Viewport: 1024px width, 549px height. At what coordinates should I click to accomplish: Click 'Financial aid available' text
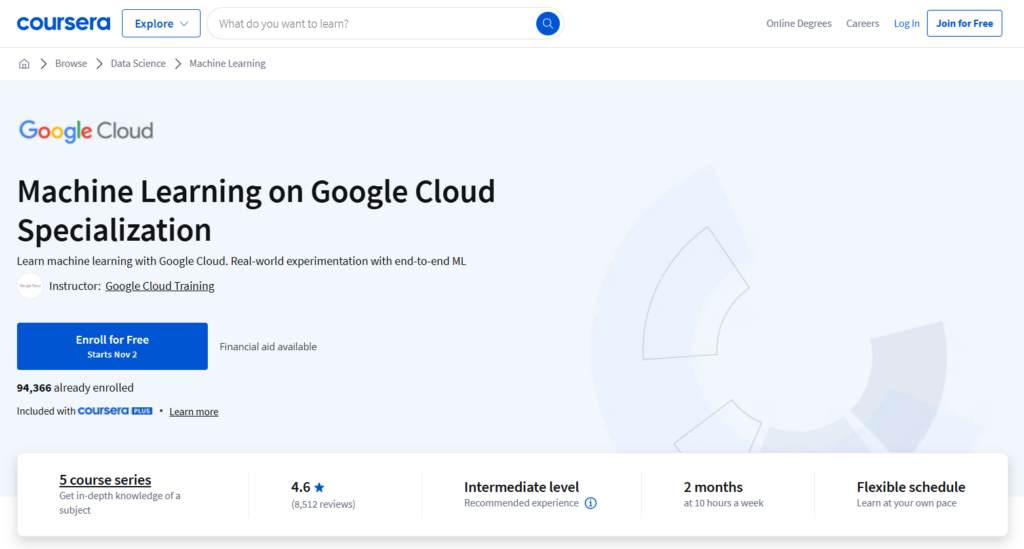(x=268, y=347)
